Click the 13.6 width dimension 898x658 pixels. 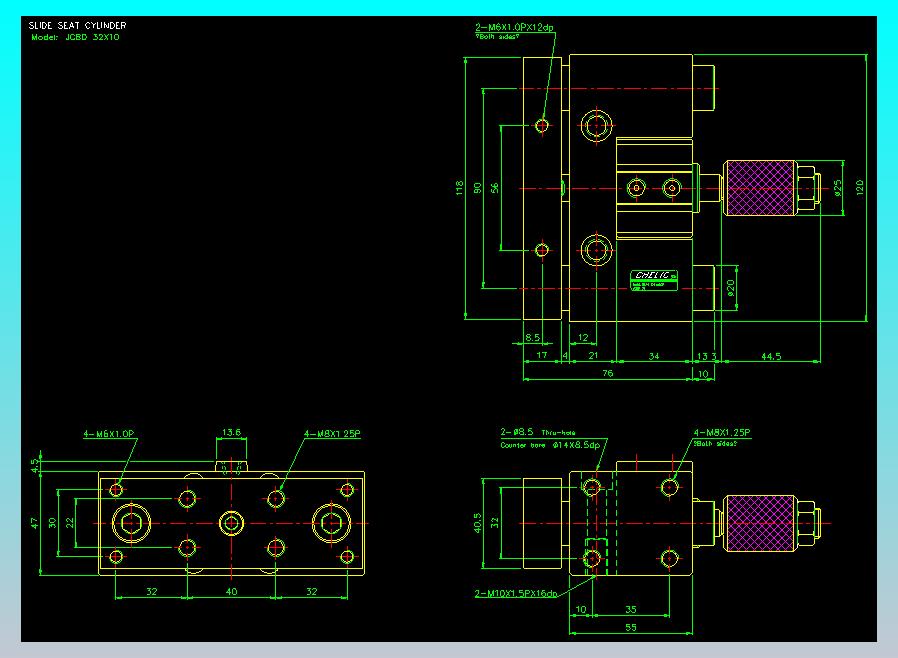(x=231, y=432)
